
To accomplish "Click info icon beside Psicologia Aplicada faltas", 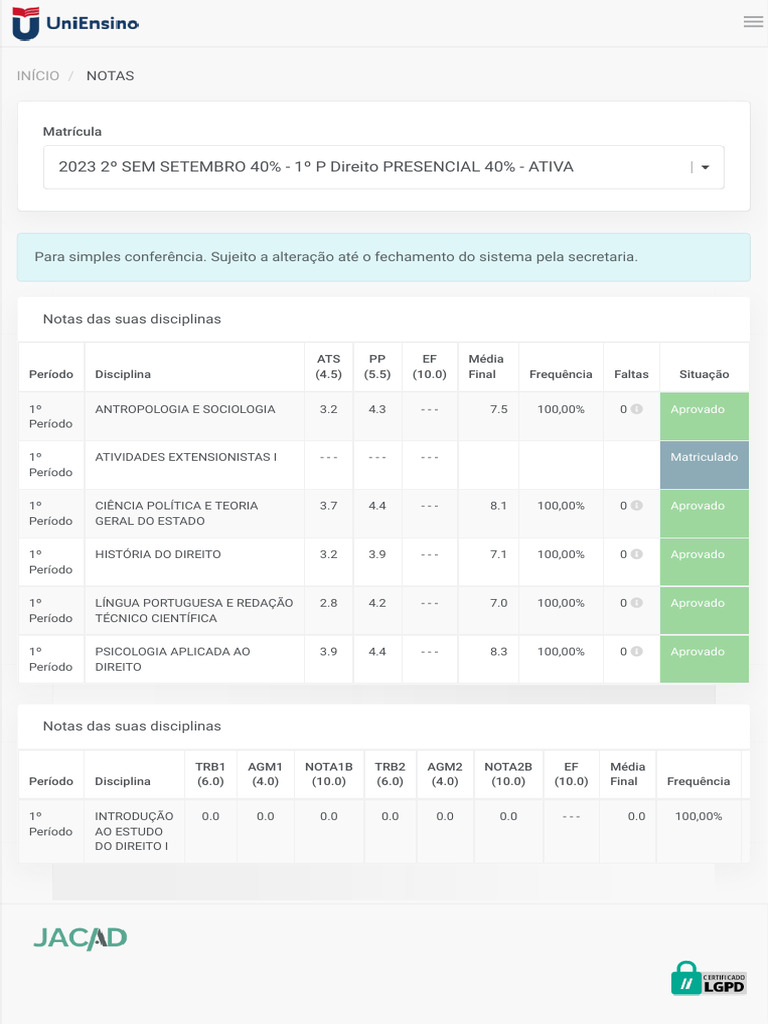I will click(637, 651).
